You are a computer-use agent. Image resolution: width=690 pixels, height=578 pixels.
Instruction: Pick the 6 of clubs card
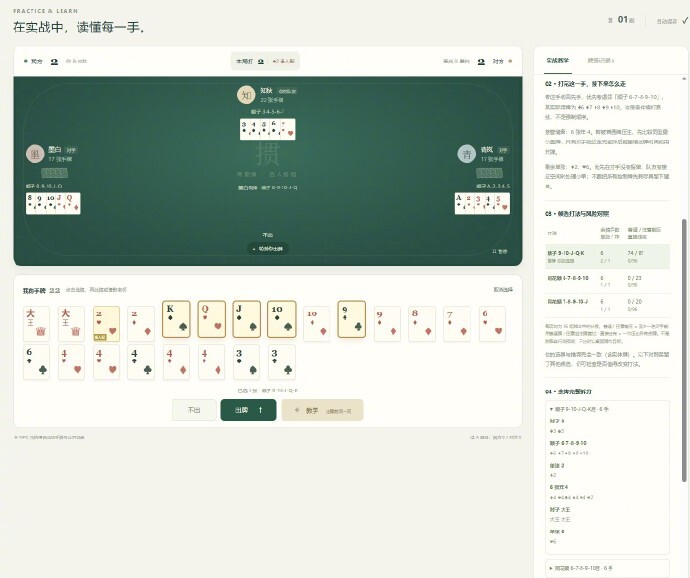tap(36, 362)
